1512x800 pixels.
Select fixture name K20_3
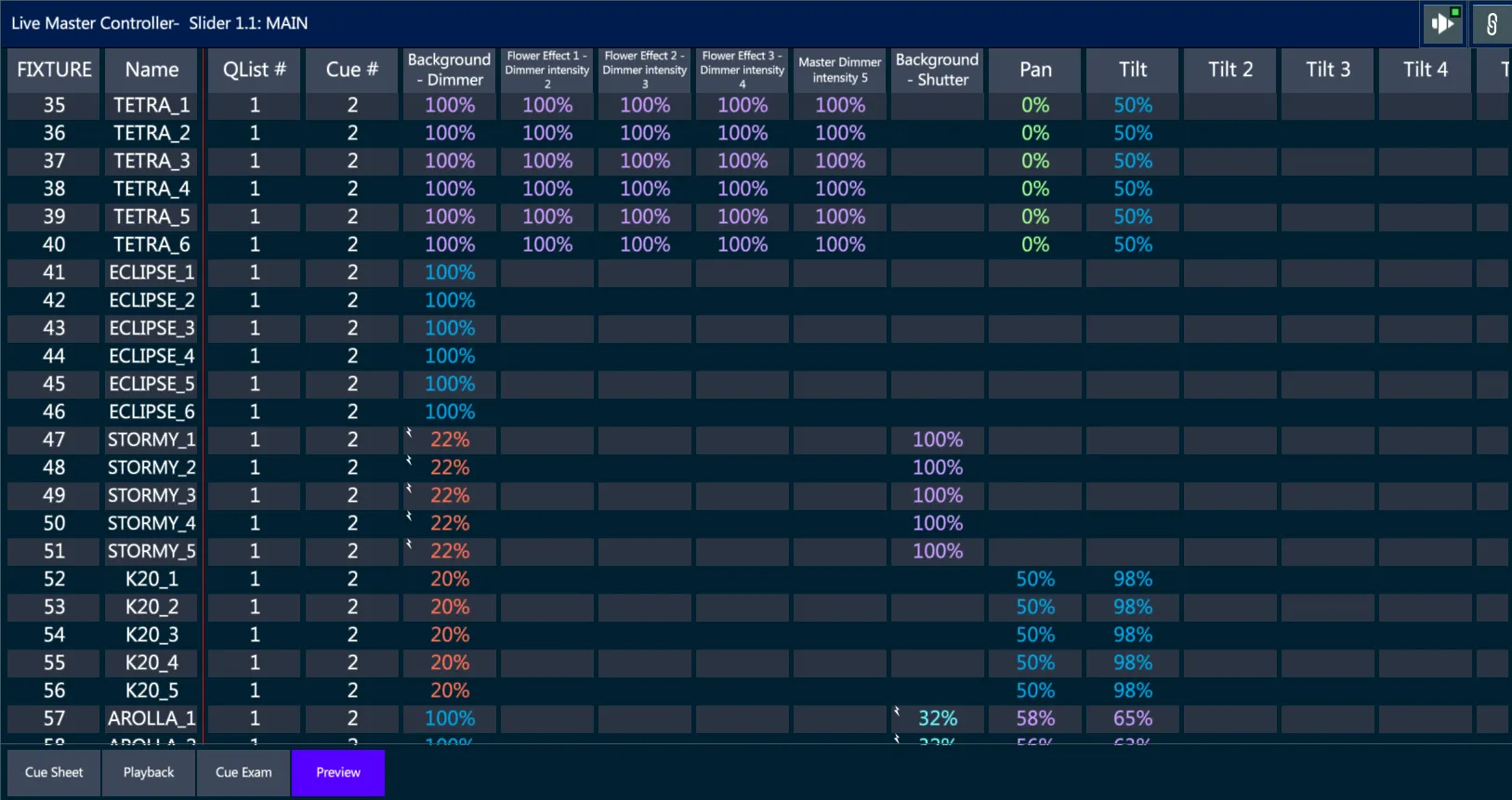pos(152,635)
